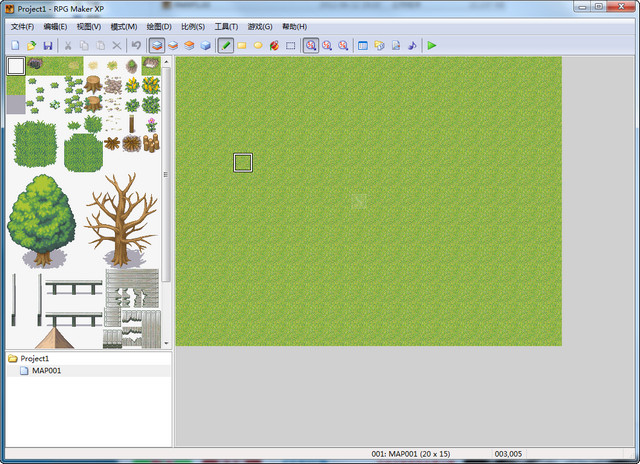The width and height of the screenshot is (640, 464).
Task: Select the Pencil drawing tool
Action: coord(226,45)
